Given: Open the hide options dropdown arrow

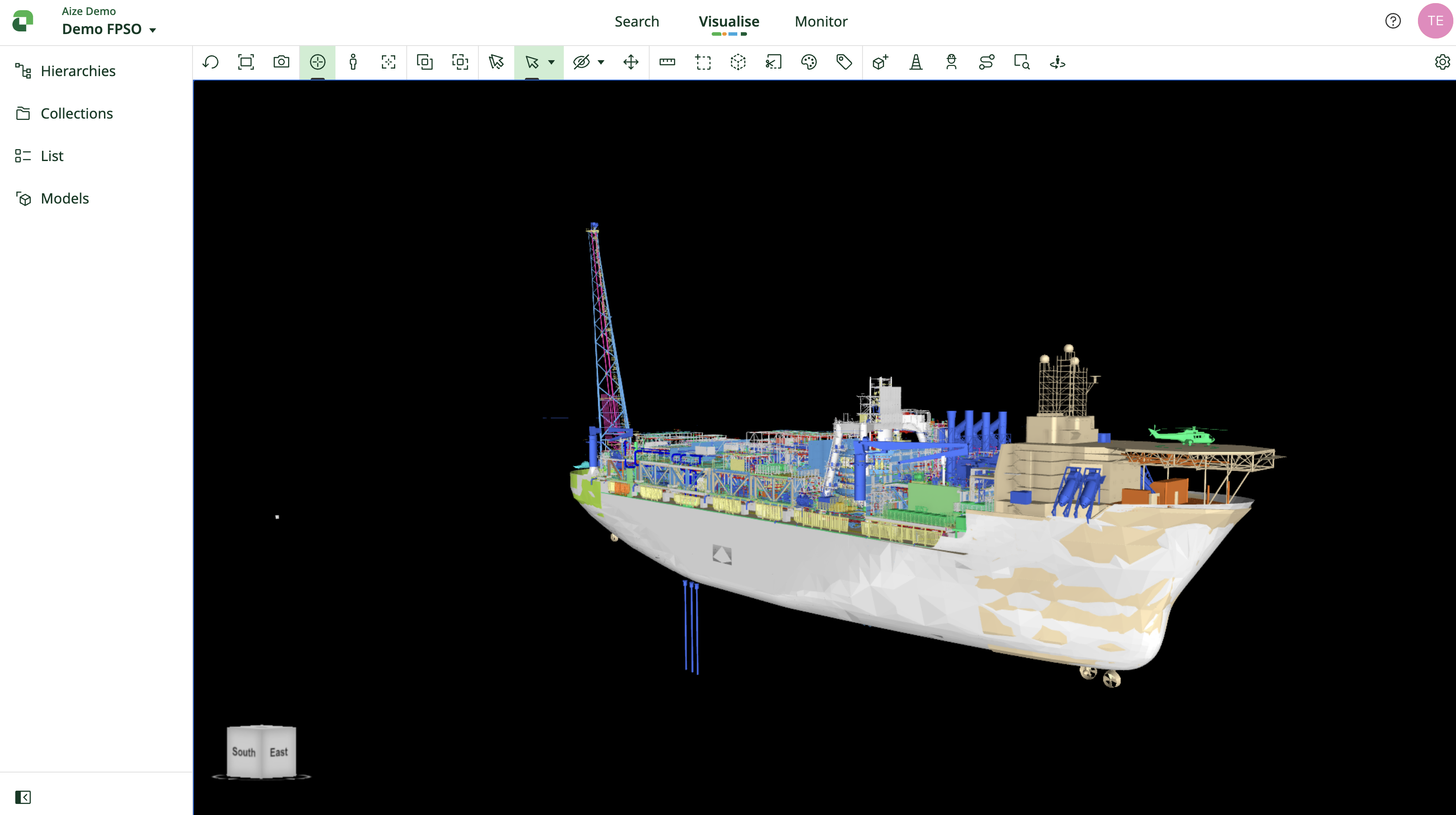Looking at the screenshot, I should point(601,63).
